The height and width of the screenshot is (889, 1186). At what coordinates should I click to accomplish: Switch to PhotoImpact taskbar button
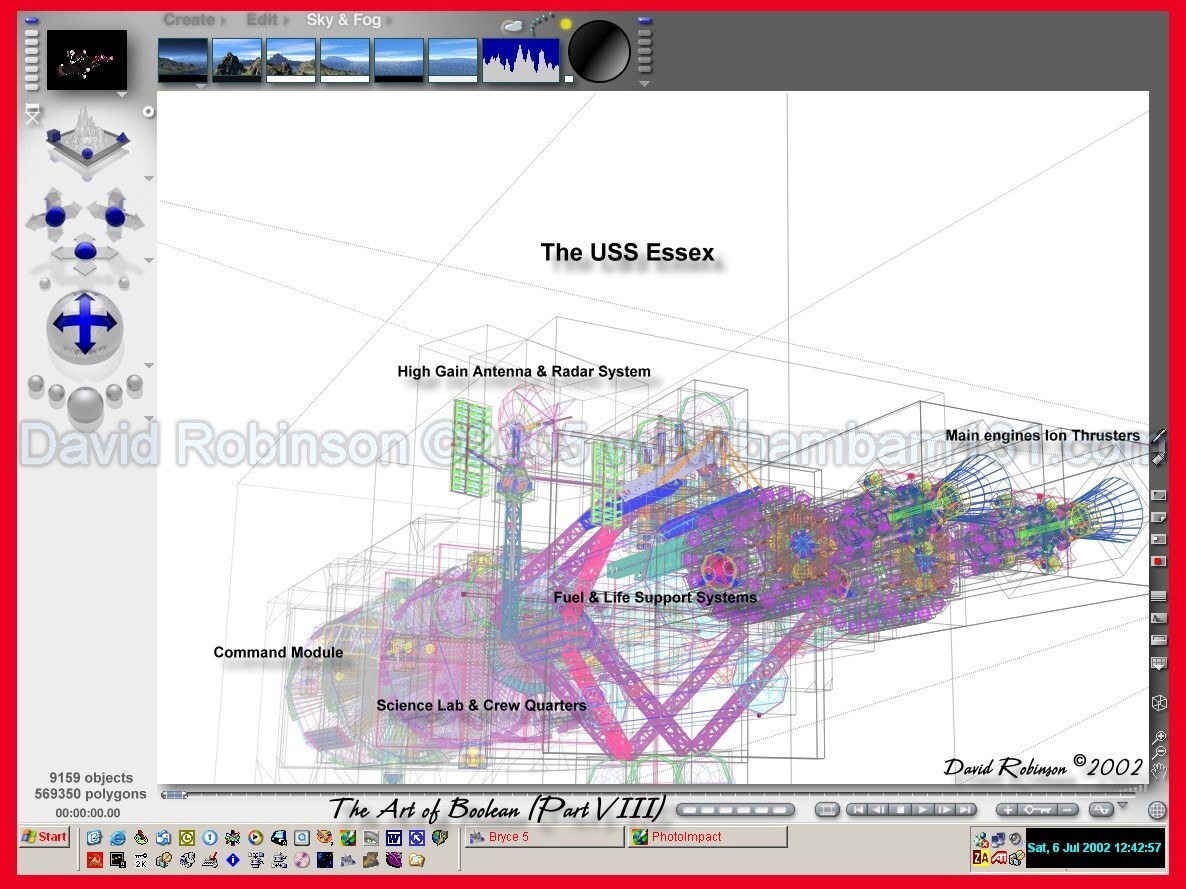[708, 837]
